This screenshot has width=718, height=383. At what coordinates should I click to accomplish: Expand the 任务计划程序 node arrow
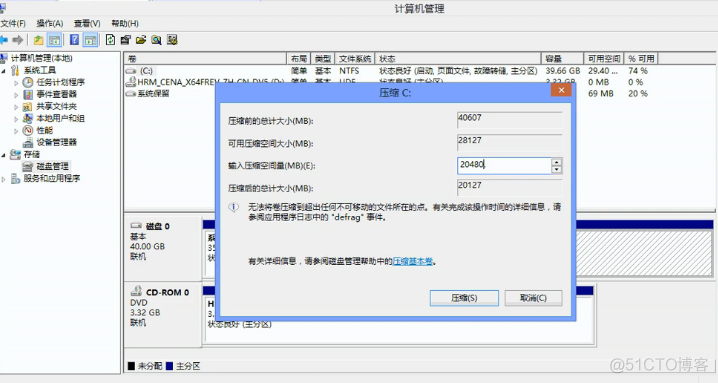click(16, 83)
